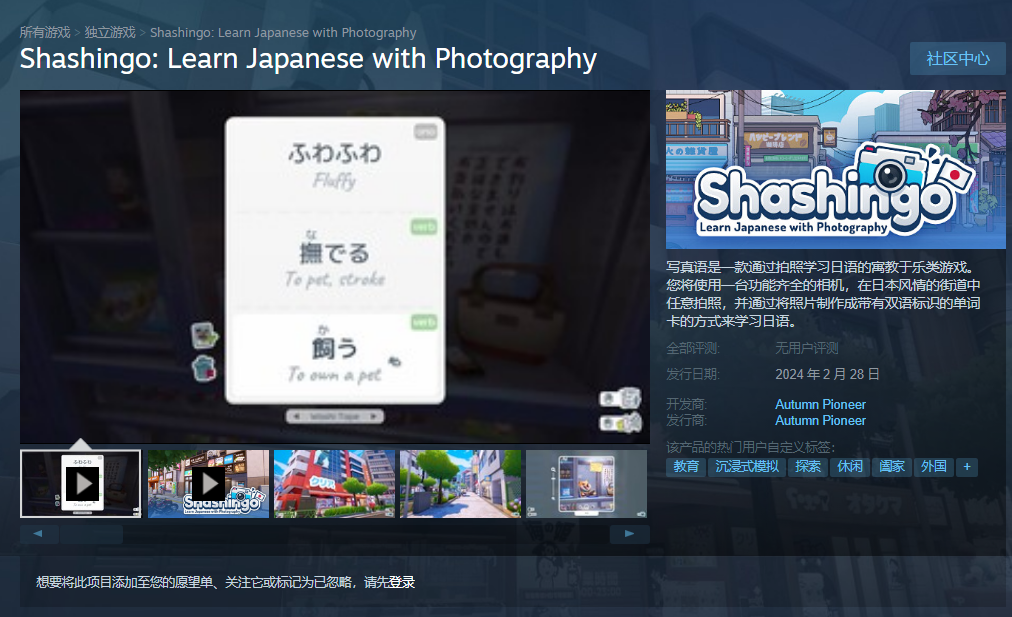
Task: Click 无用户评测 review summary text
Action: 807,349
